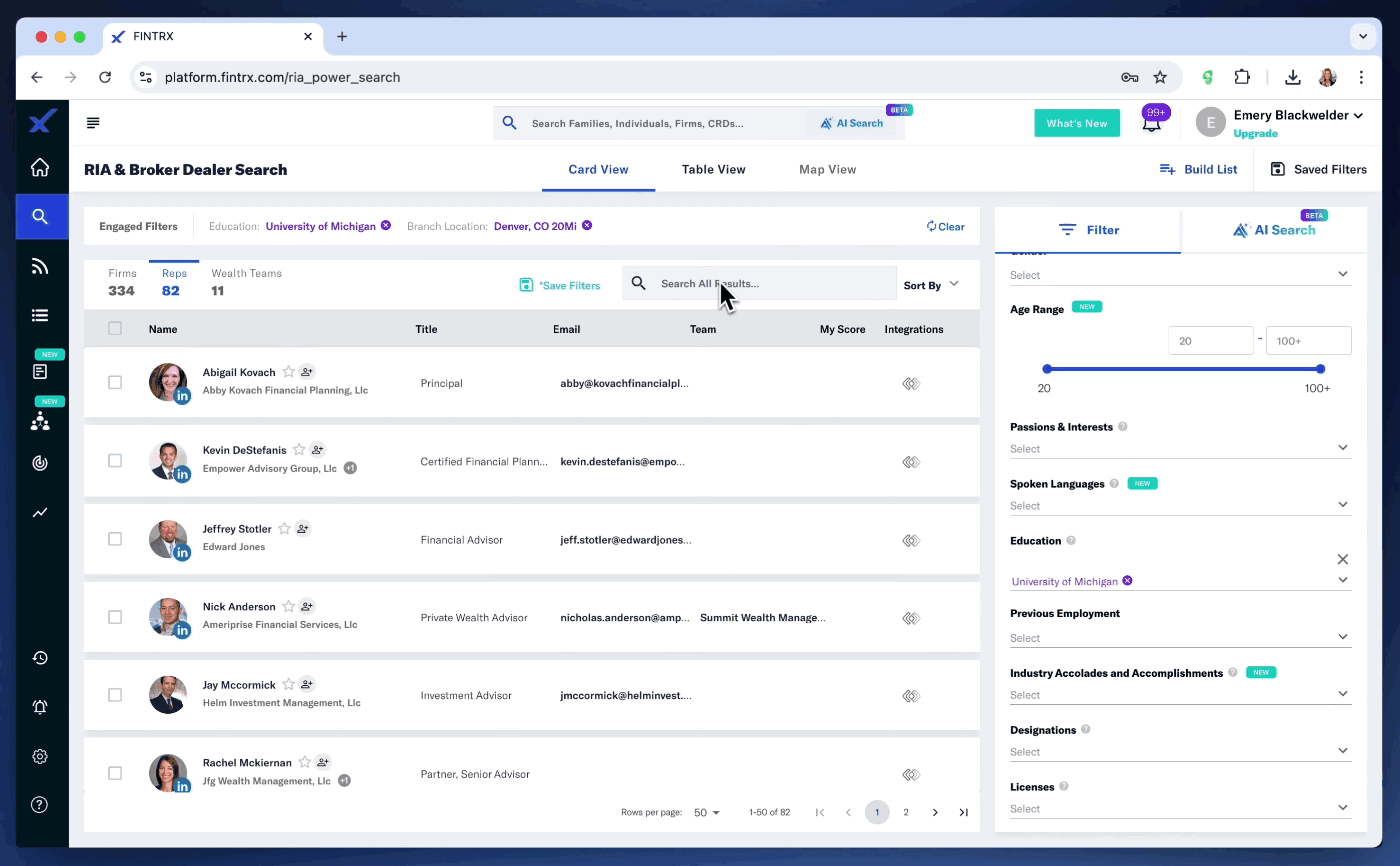Click the right Age Range slider handle at 100+
The width and height of the screenshot is (1400, 866).
click(x=1321, y=369)
